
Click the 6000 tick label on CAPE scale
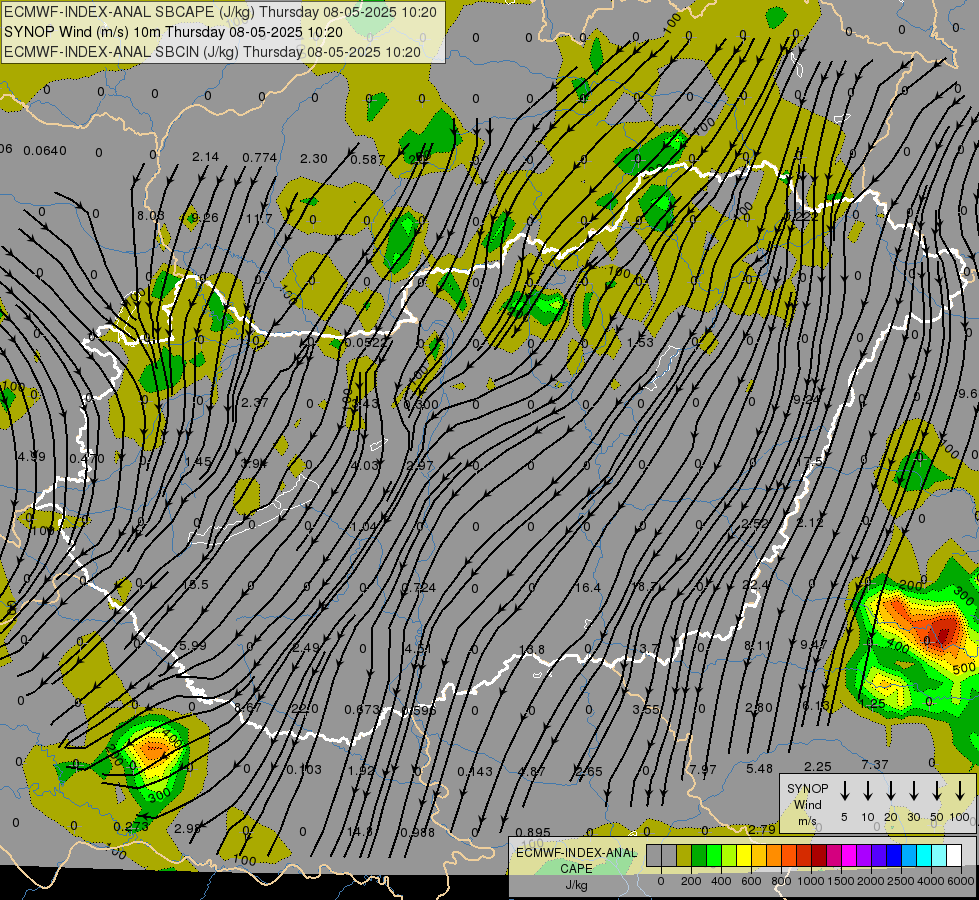coord(962,881)
